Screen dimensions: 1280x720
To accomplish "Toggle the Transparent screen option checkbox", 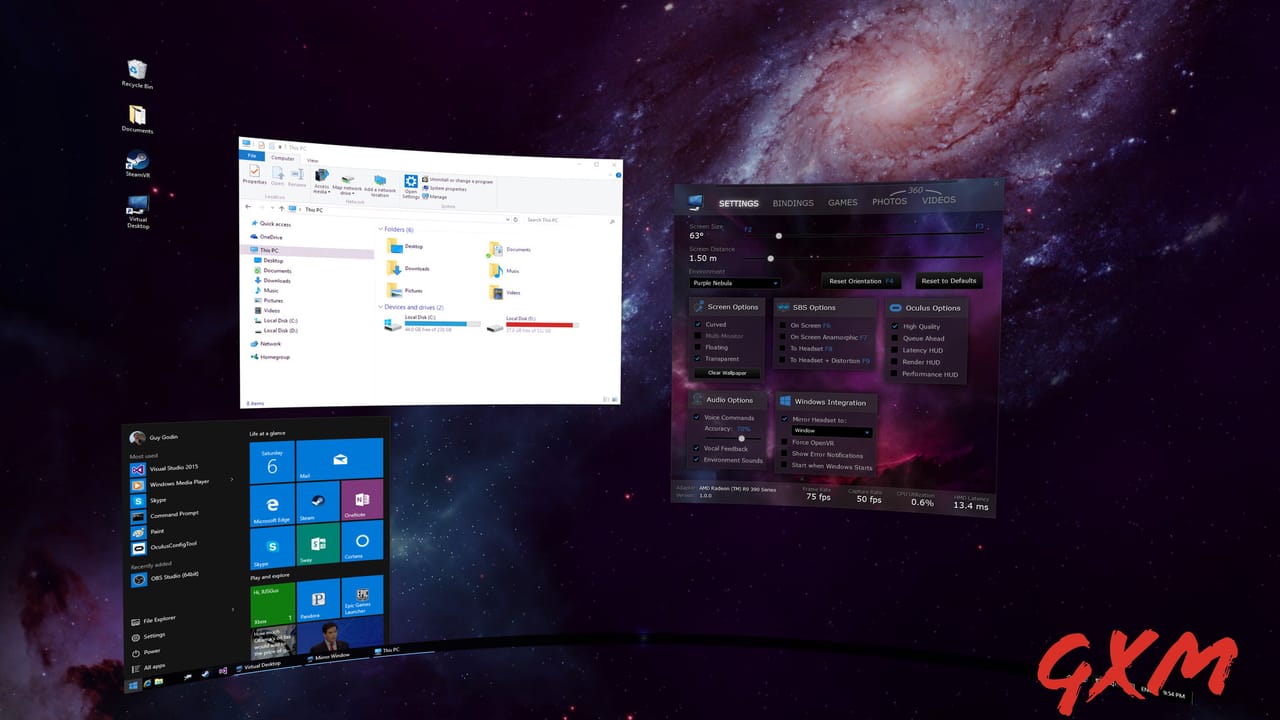I will coord(698,358).
